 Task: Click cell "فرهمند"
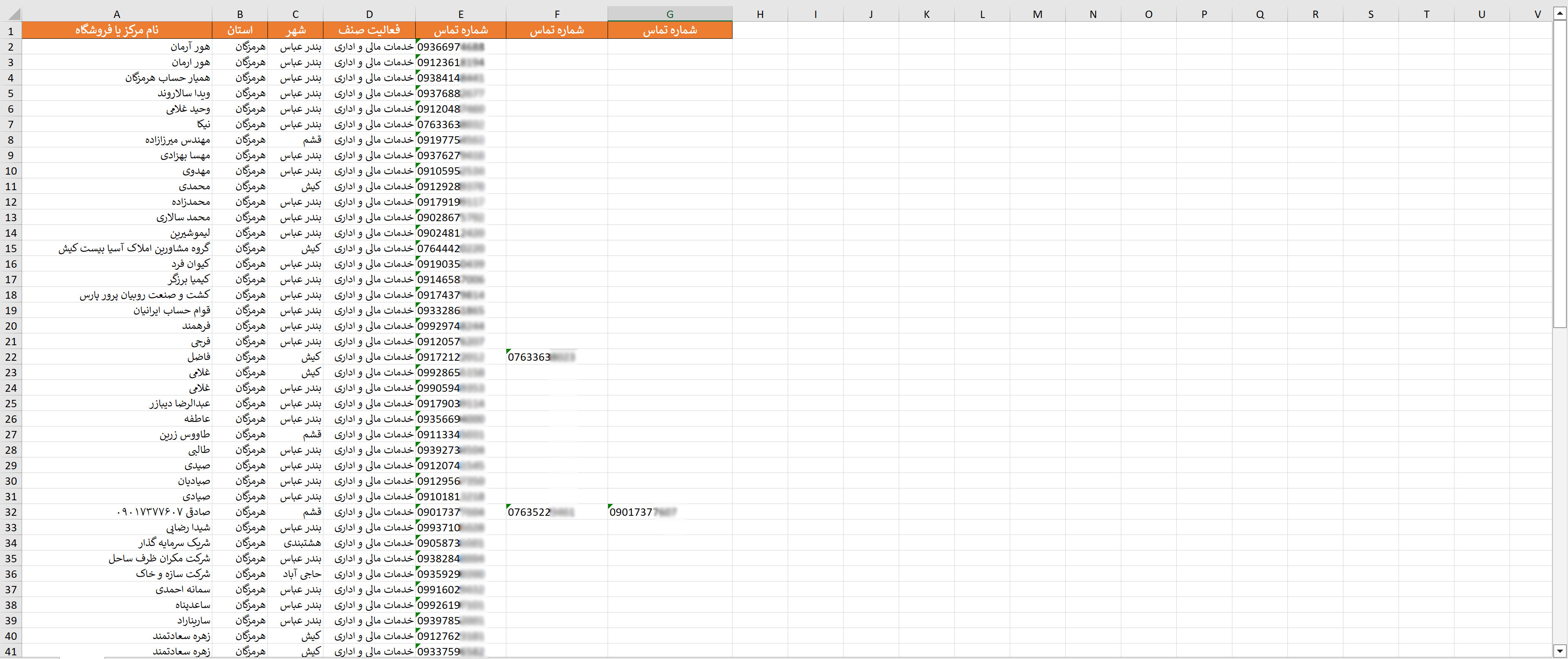(117, 326)
